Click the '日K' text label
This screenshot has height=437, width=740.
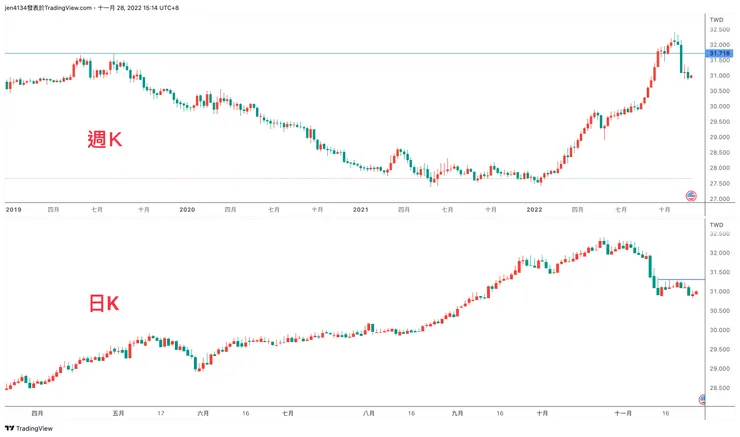pyautogui.click(x=104, y=303)
